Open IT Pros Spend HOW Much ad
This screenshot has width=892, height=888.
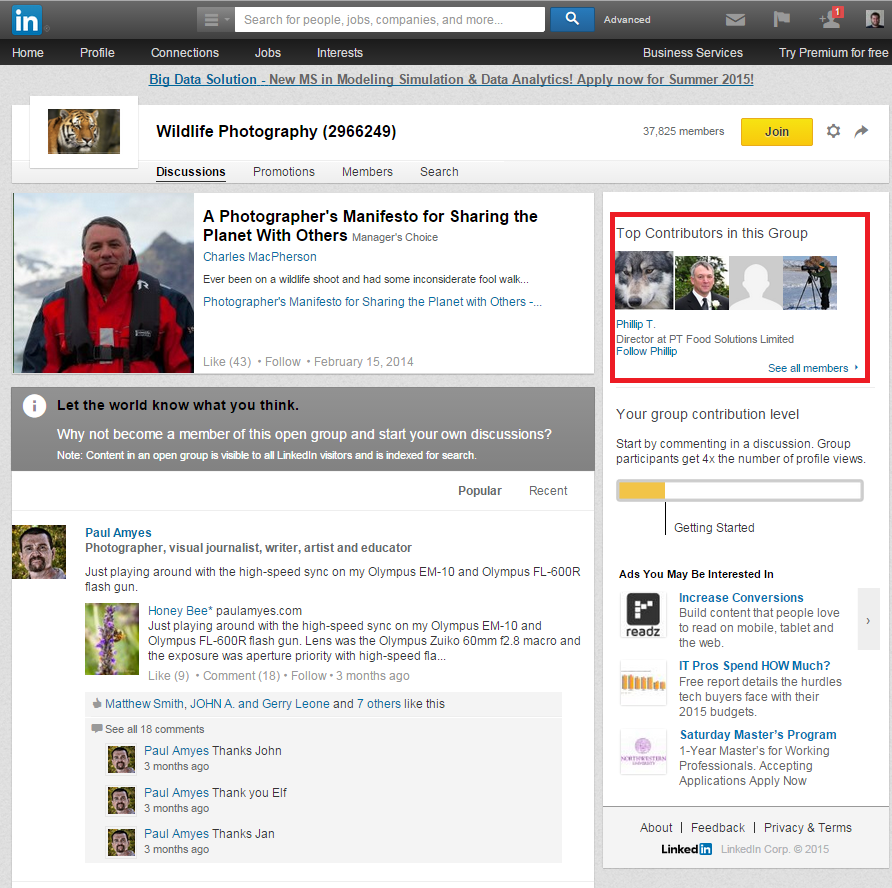click(754, 666)
